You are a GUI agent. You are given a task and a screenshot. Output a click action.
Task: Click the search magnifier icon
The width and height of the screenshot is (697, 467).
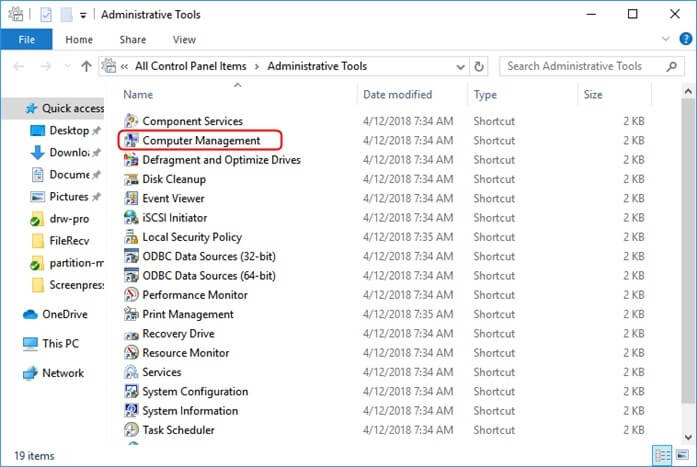click(672, 66)
